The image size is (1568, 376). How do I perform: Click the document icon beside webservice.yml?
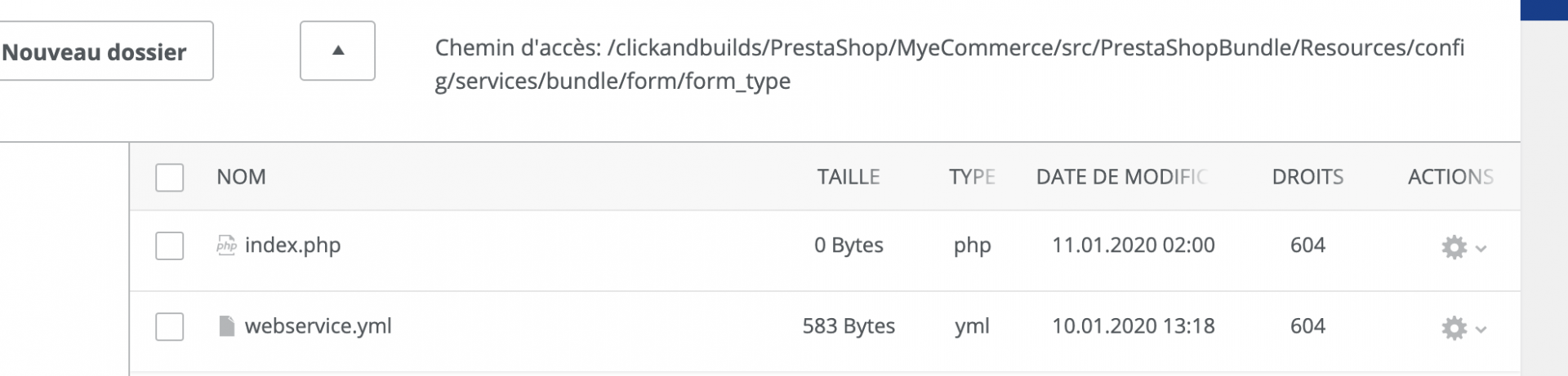(227, 326)
